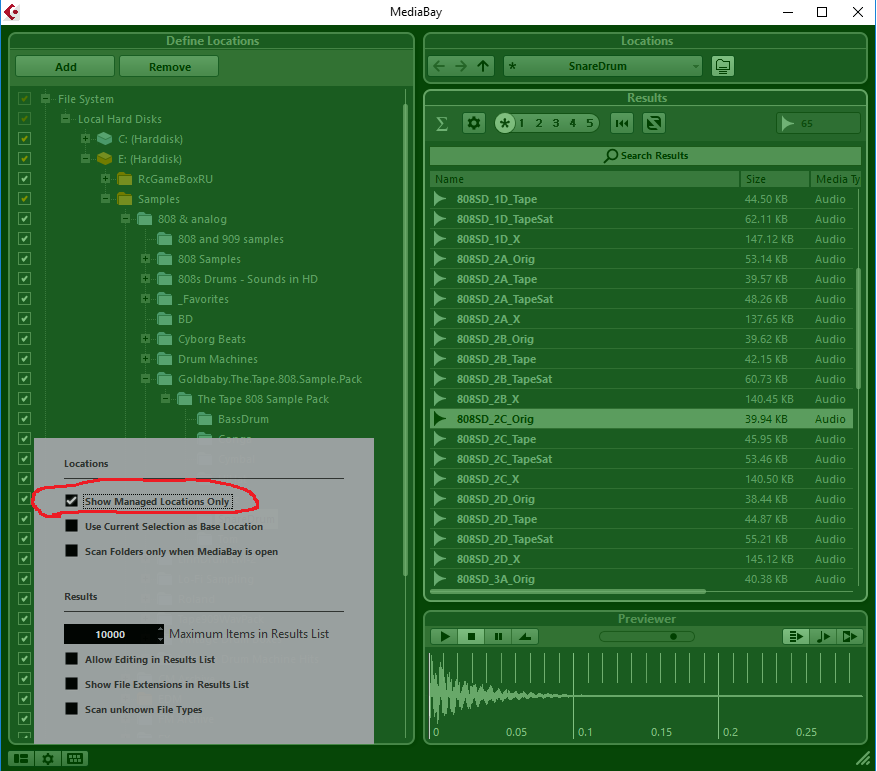
Task: Enable Allow Editing in Results List
Action: (71, 659)
